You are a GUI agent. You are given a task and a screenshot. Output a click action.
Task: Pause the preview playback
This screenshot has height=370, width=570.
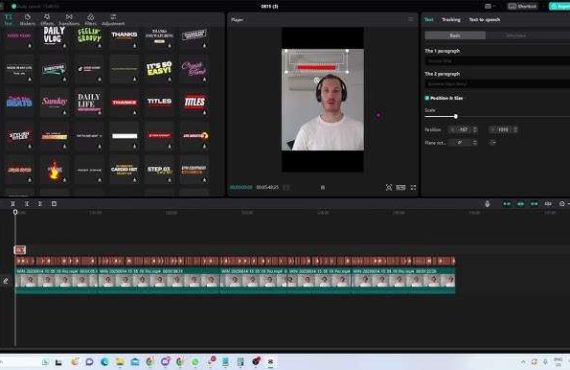(x=322, y=188)
